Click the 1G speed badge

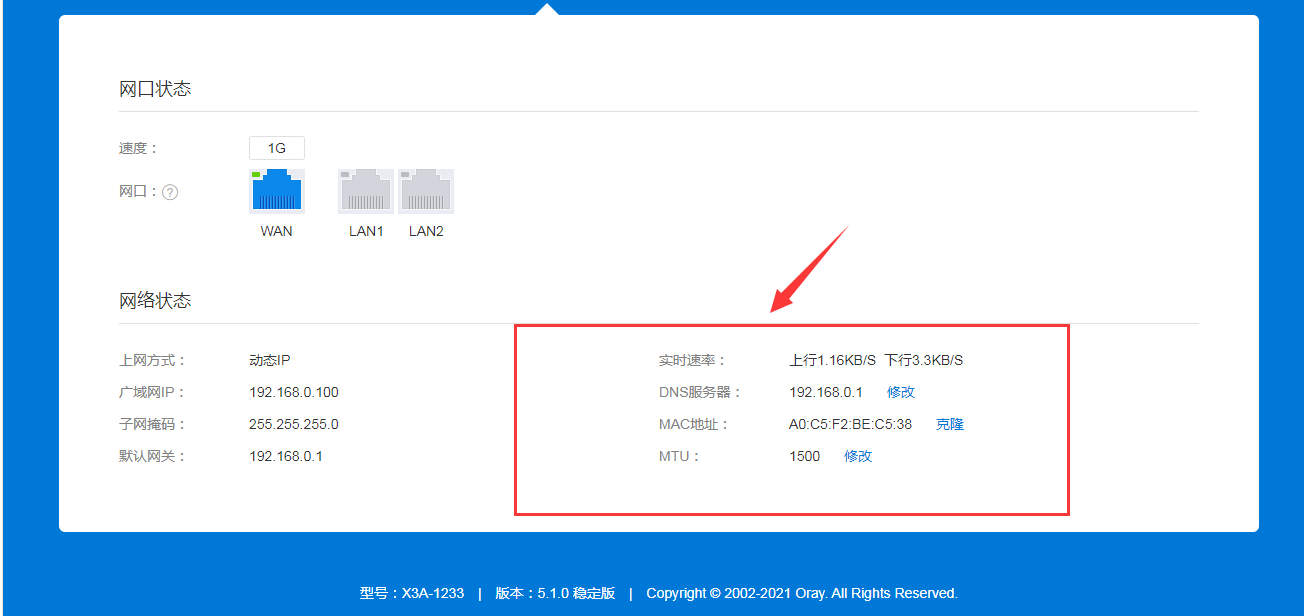[277, 148]
